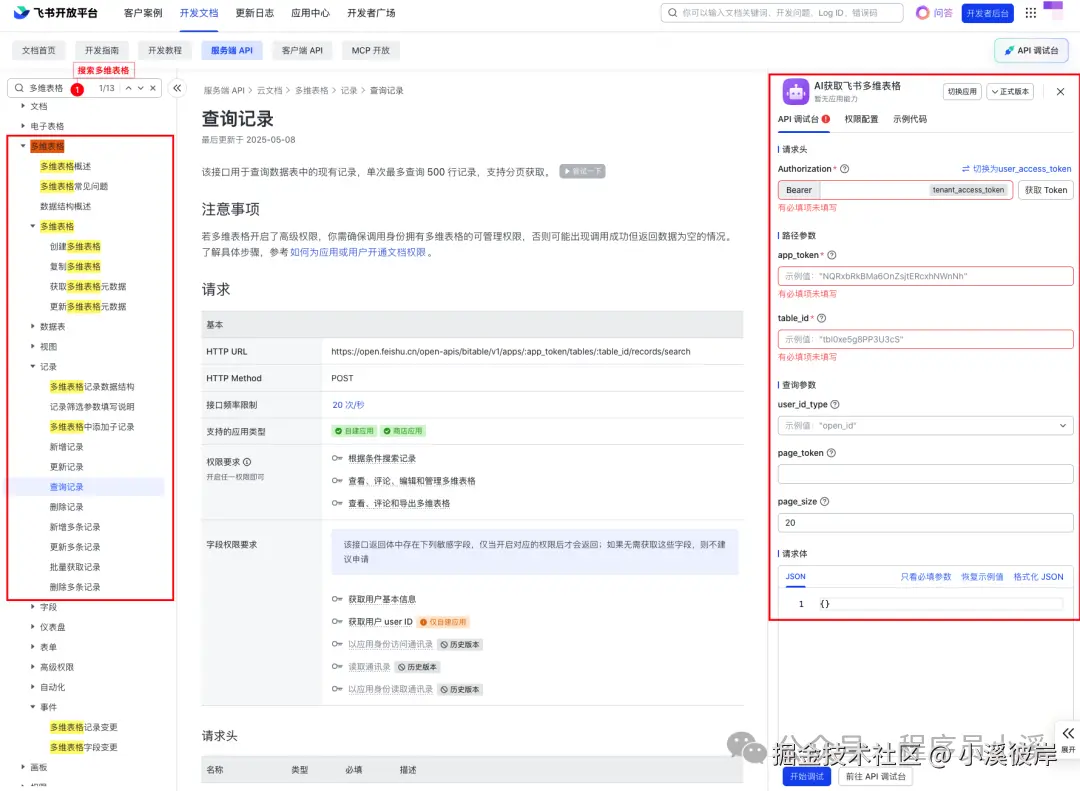Click the API 调试台 button
1080x791 pixels.
(1031, 50)
